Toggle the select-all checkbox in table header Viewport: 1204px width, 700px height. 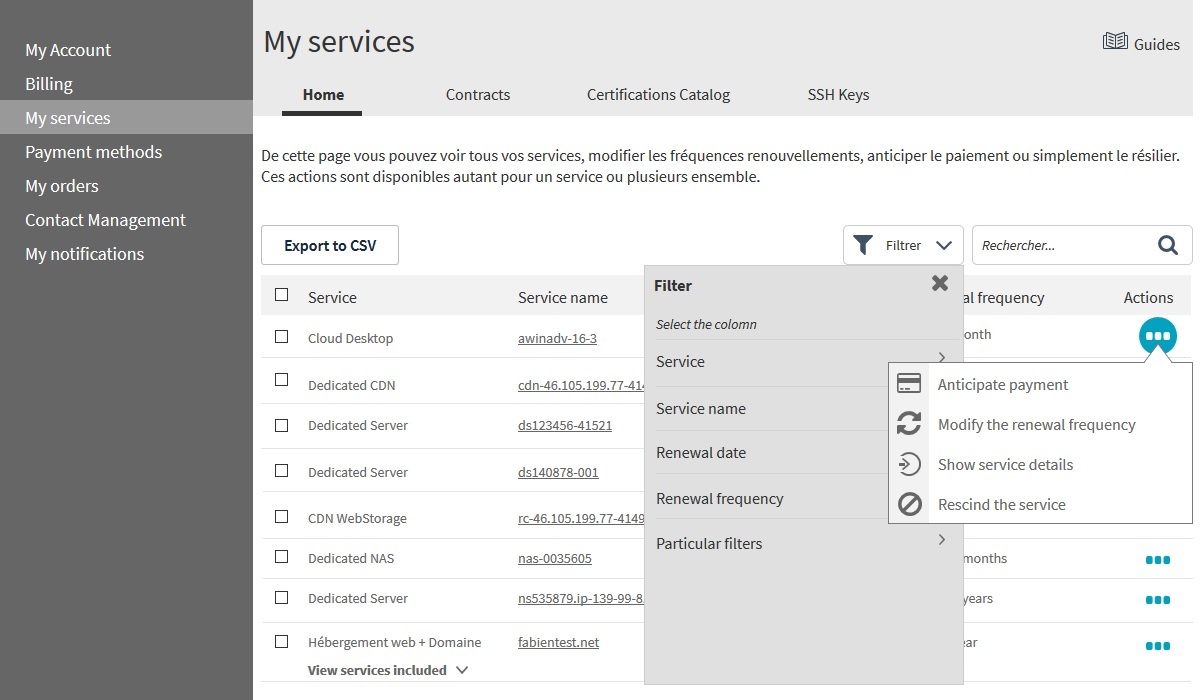pyautogui.click(x=282, y=295)
